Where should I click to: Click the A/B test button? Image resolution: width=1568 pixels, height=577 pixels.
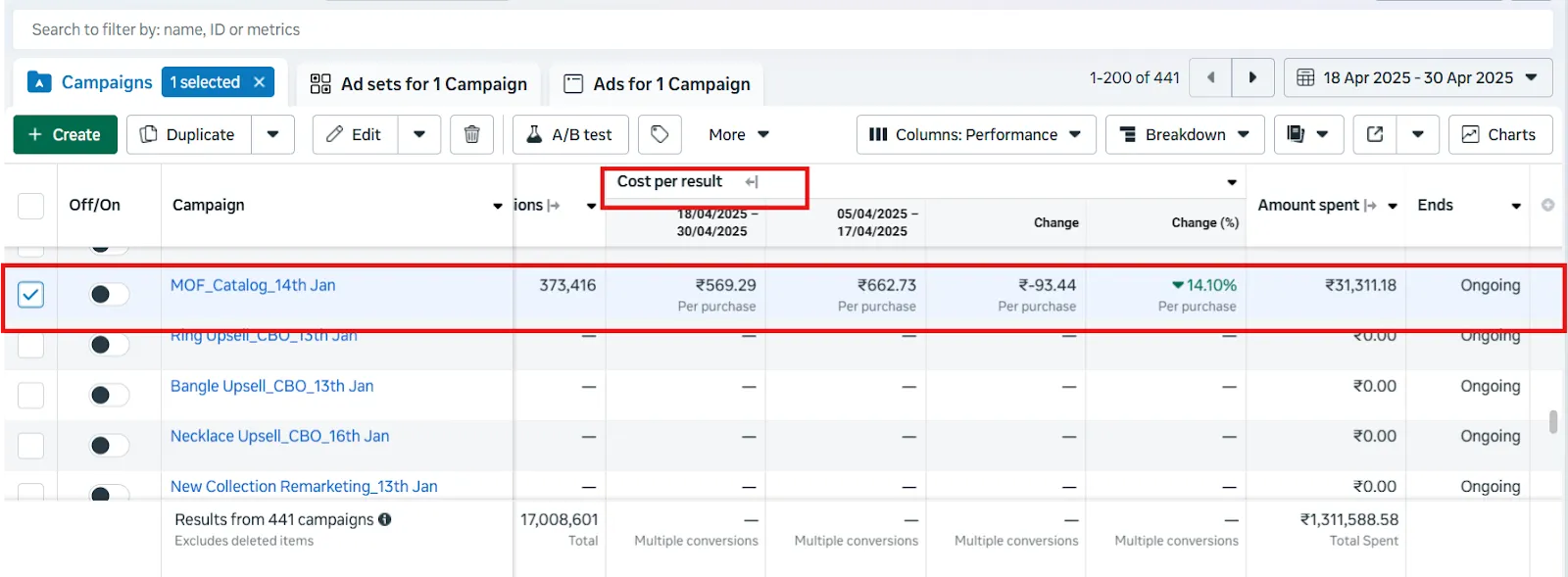pos(569,134)
